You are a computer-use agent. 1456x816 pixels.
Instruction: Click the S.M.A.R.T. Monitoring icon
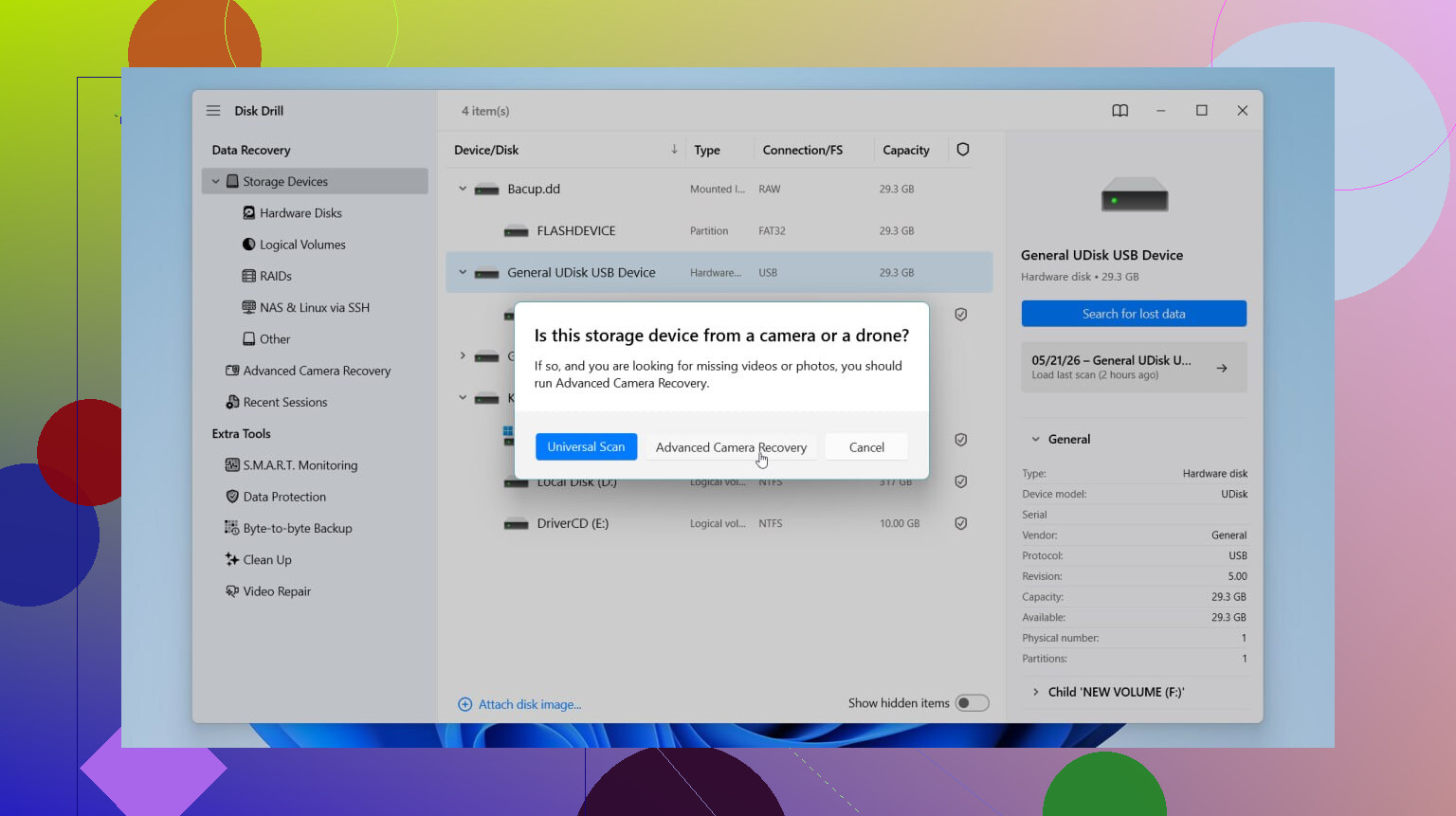[x=231, y=465]
